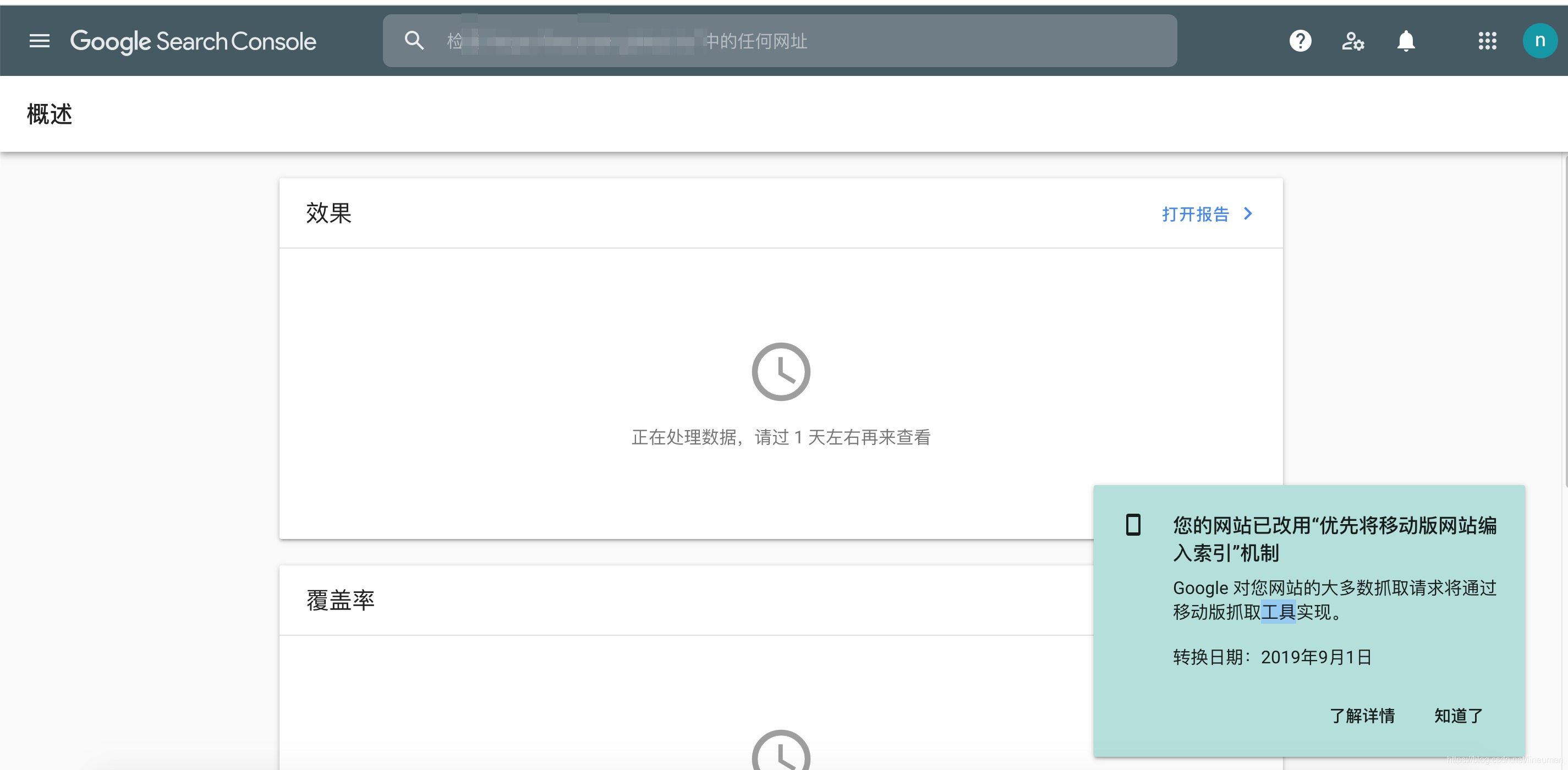
Task: Click the user management icon
Action: tap(1352, 42)
